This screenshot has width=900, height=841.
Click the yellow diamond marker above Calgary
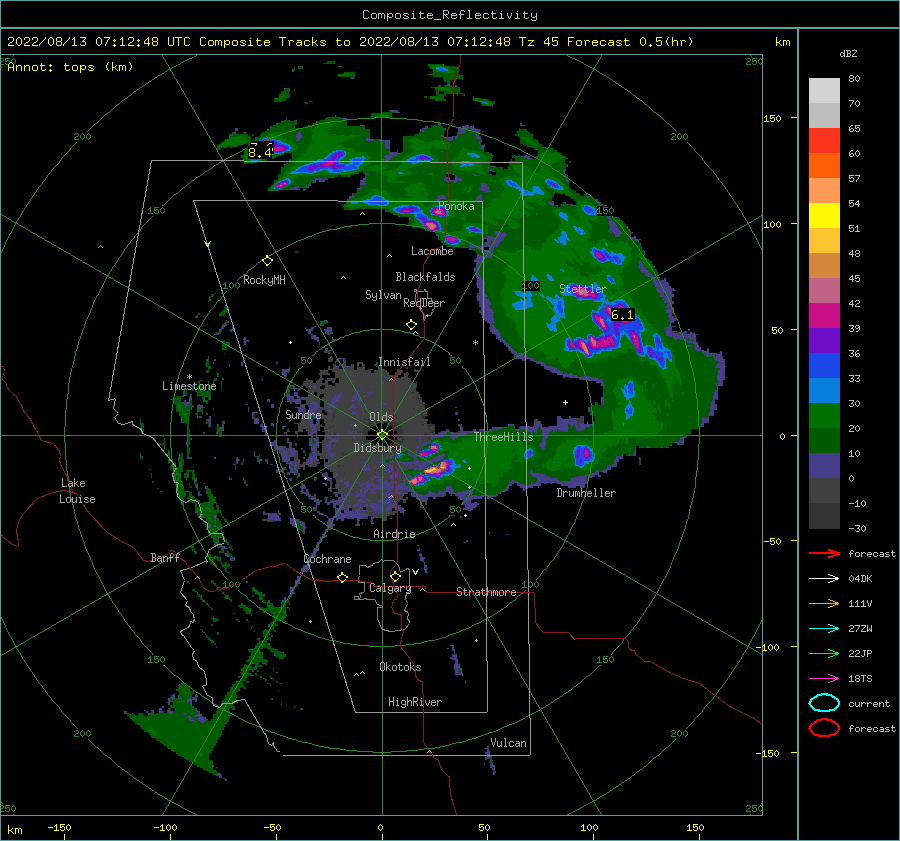click(395, 576)
